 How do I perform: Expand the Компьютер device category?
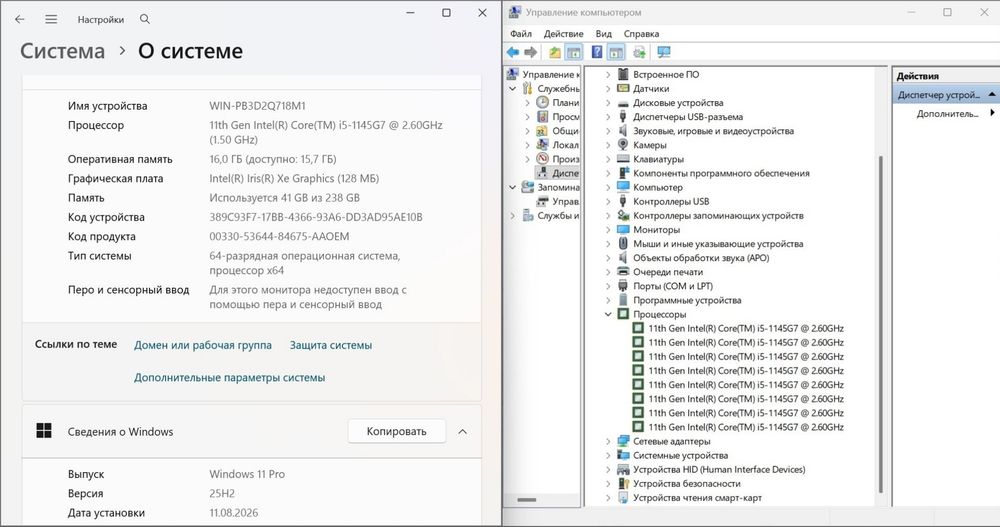(608, 187)
